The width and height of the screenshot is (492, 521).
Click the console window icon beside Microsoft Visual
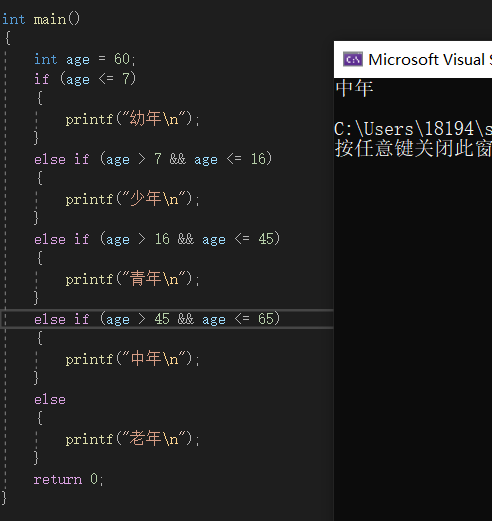[x=353, y=60]
